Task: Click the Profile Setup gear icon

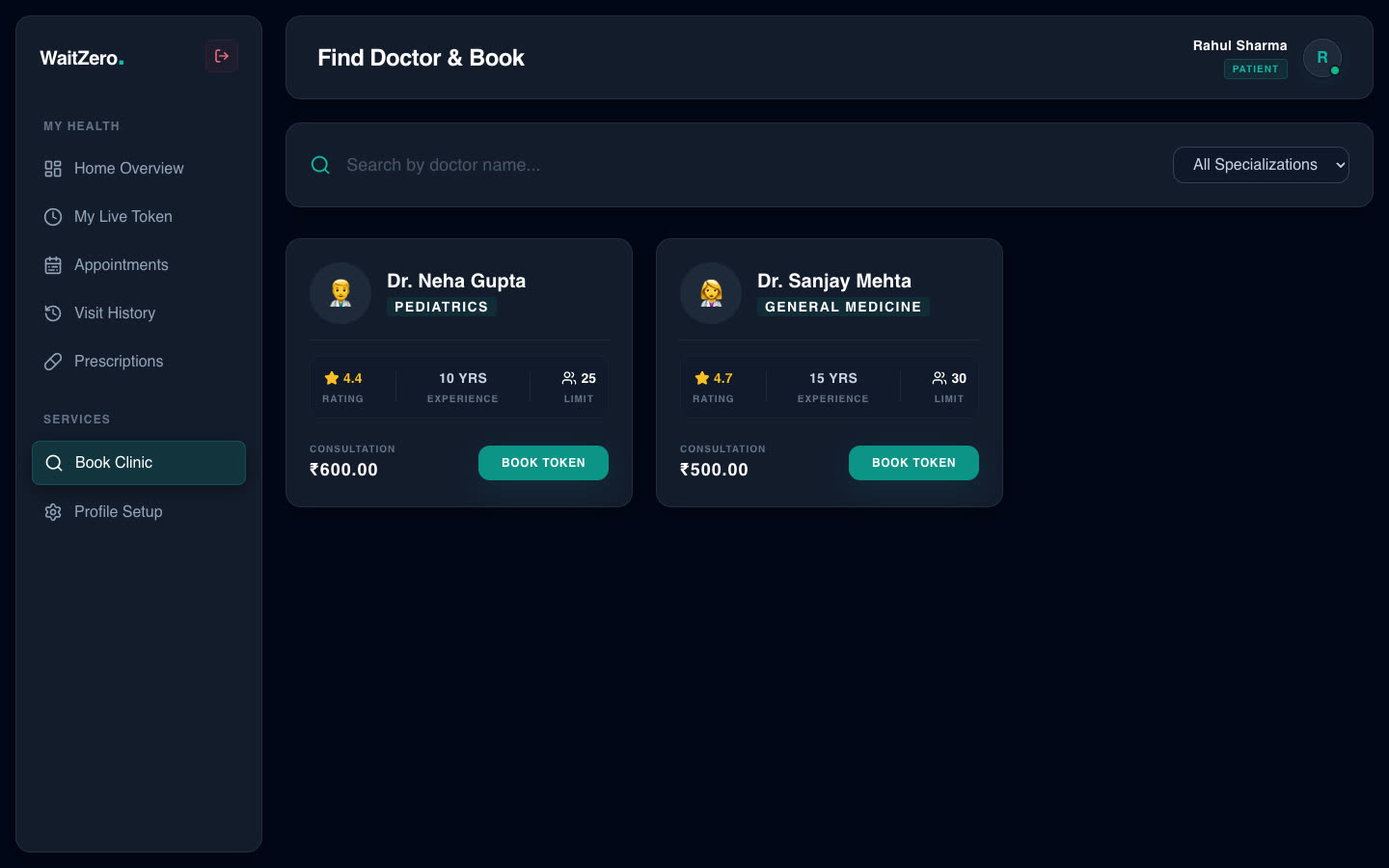Action: point(53,512)
